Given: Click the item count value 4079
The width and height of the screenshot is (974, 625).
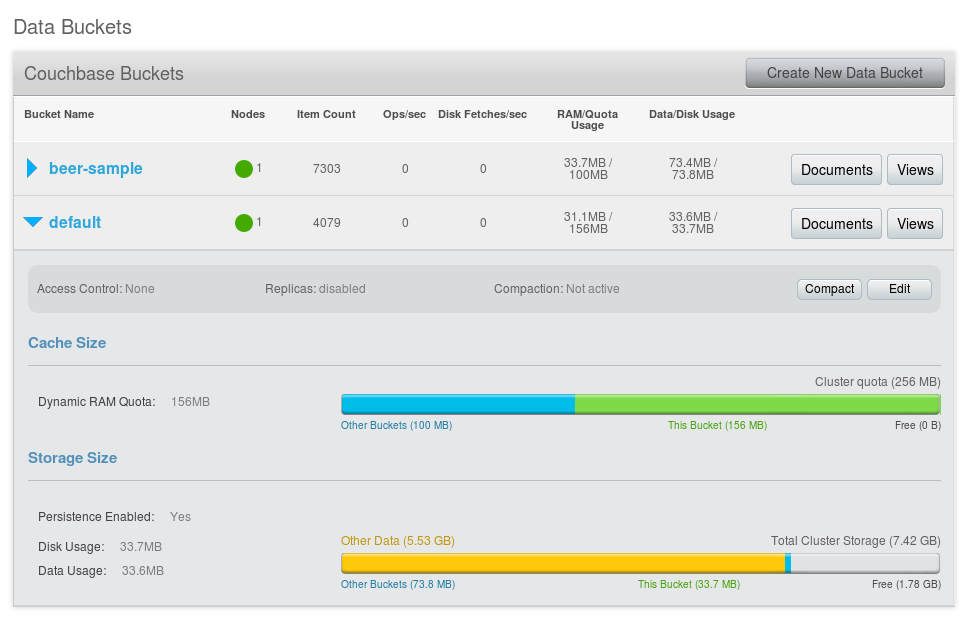Looking at the screenshot, I should 327,222.
